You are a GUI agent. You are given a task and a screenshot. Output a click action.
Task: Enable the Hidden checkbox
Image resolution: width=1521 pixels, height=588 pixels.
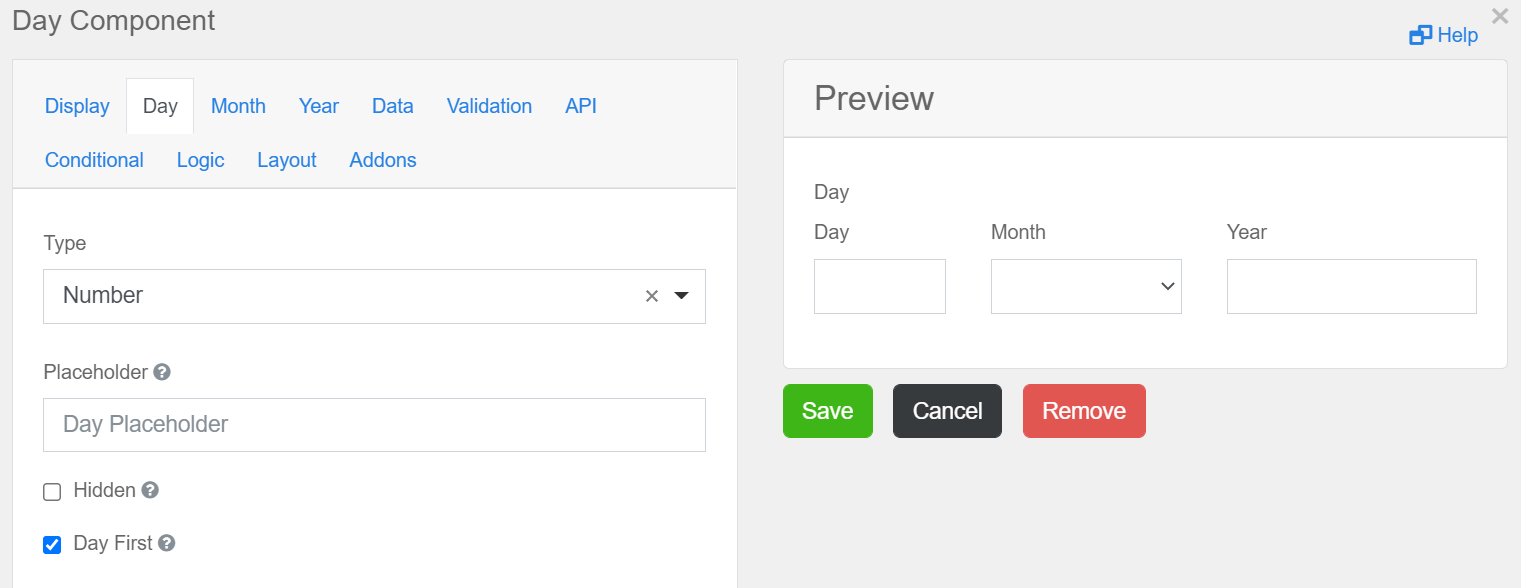pos(52,491)
